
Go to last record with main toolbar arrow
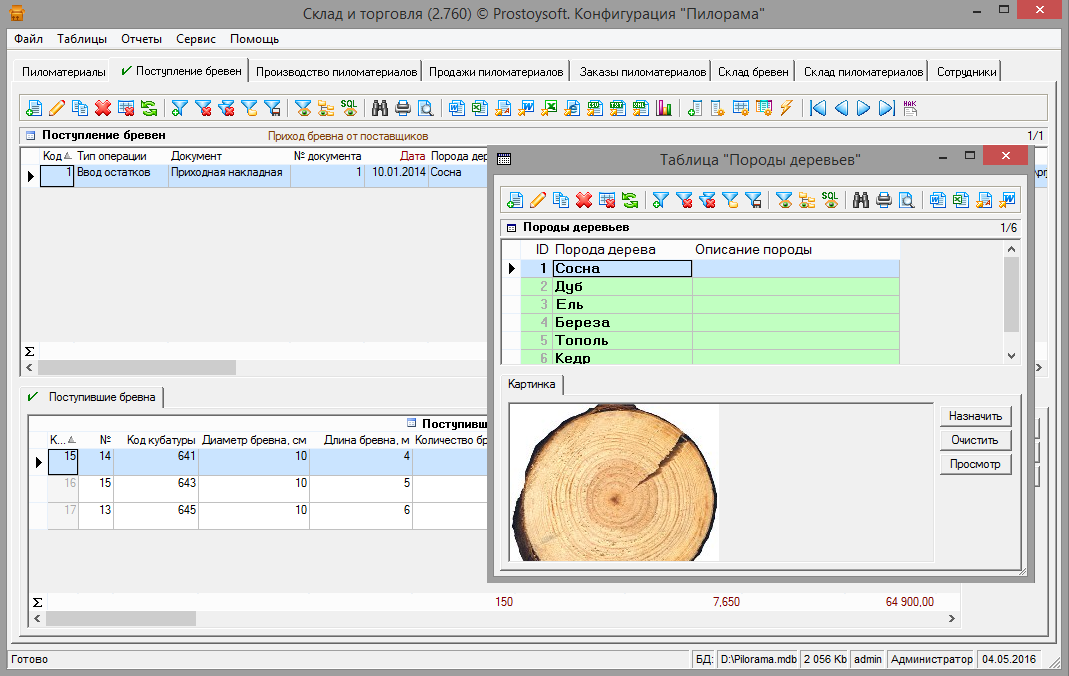[x=886, y=108]
